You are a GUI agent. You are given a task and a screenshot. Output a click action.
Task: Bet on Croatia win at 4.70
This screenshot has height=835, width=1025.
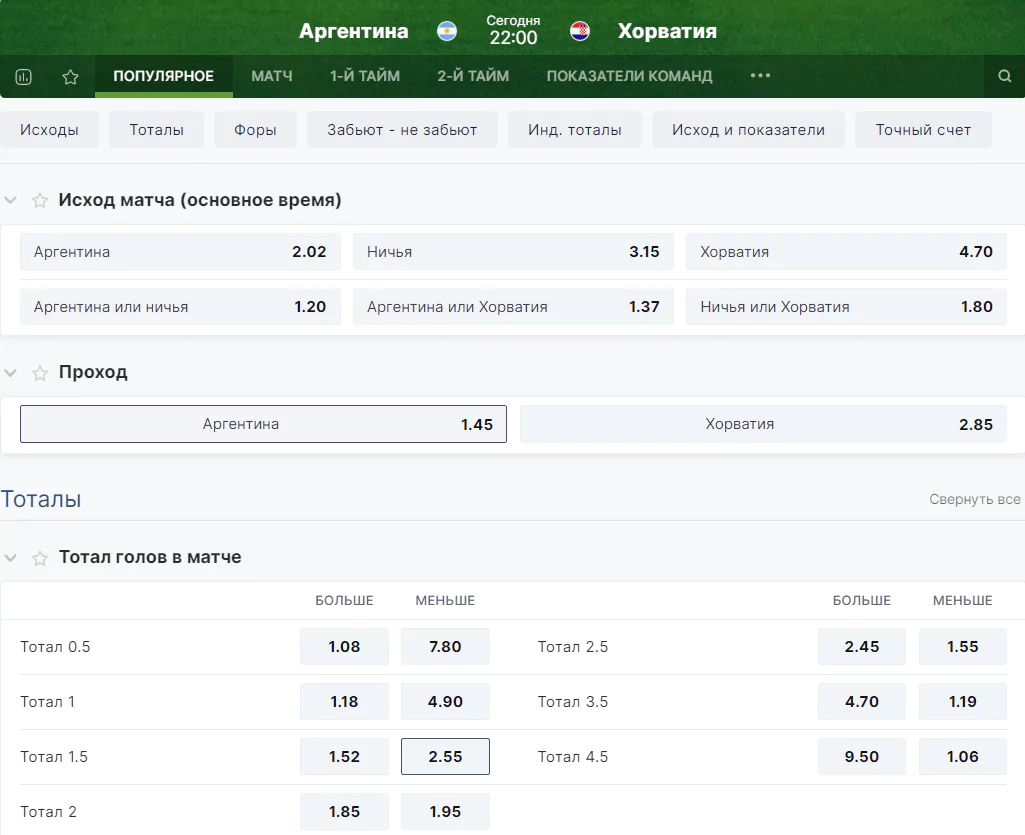pos(847,252)
